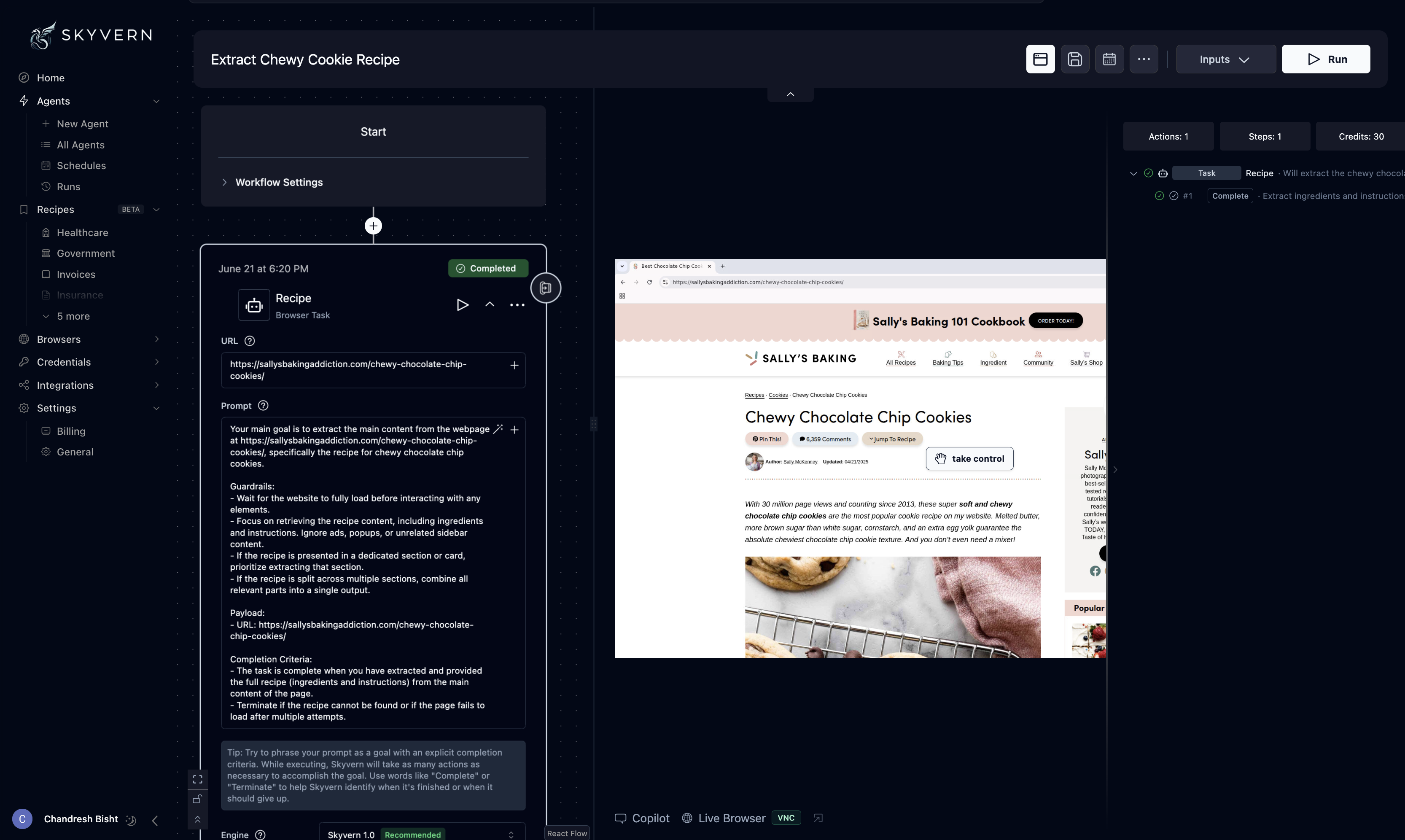Image resolution: width=1405 pixels, height=840 pixels.
Task: Add a parameter to the Prompt field
Action: point(514,430)
